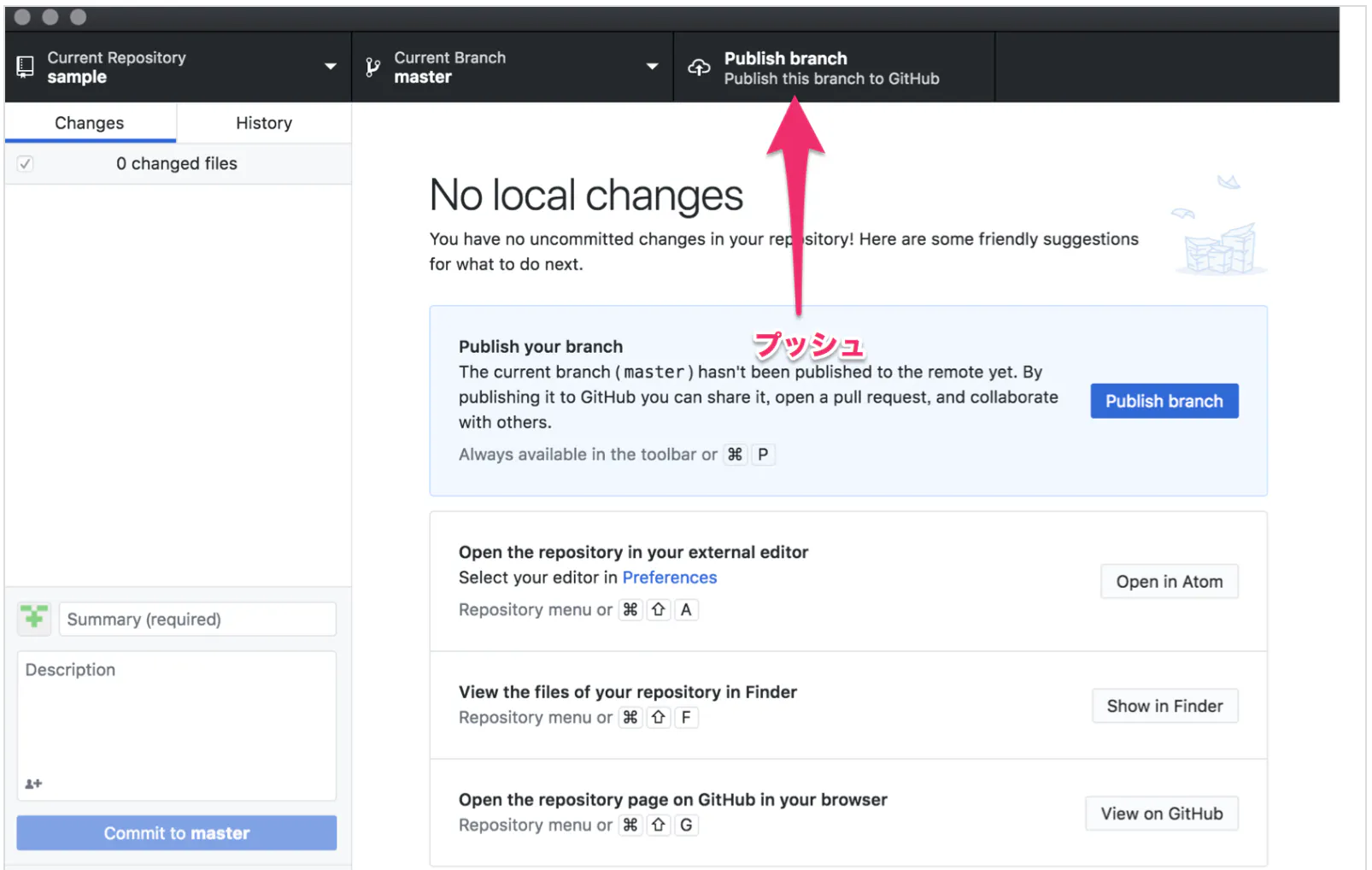Click 'Open the repository page on GitHub' heading
The image size is (1372, 870).
point(673,800)
